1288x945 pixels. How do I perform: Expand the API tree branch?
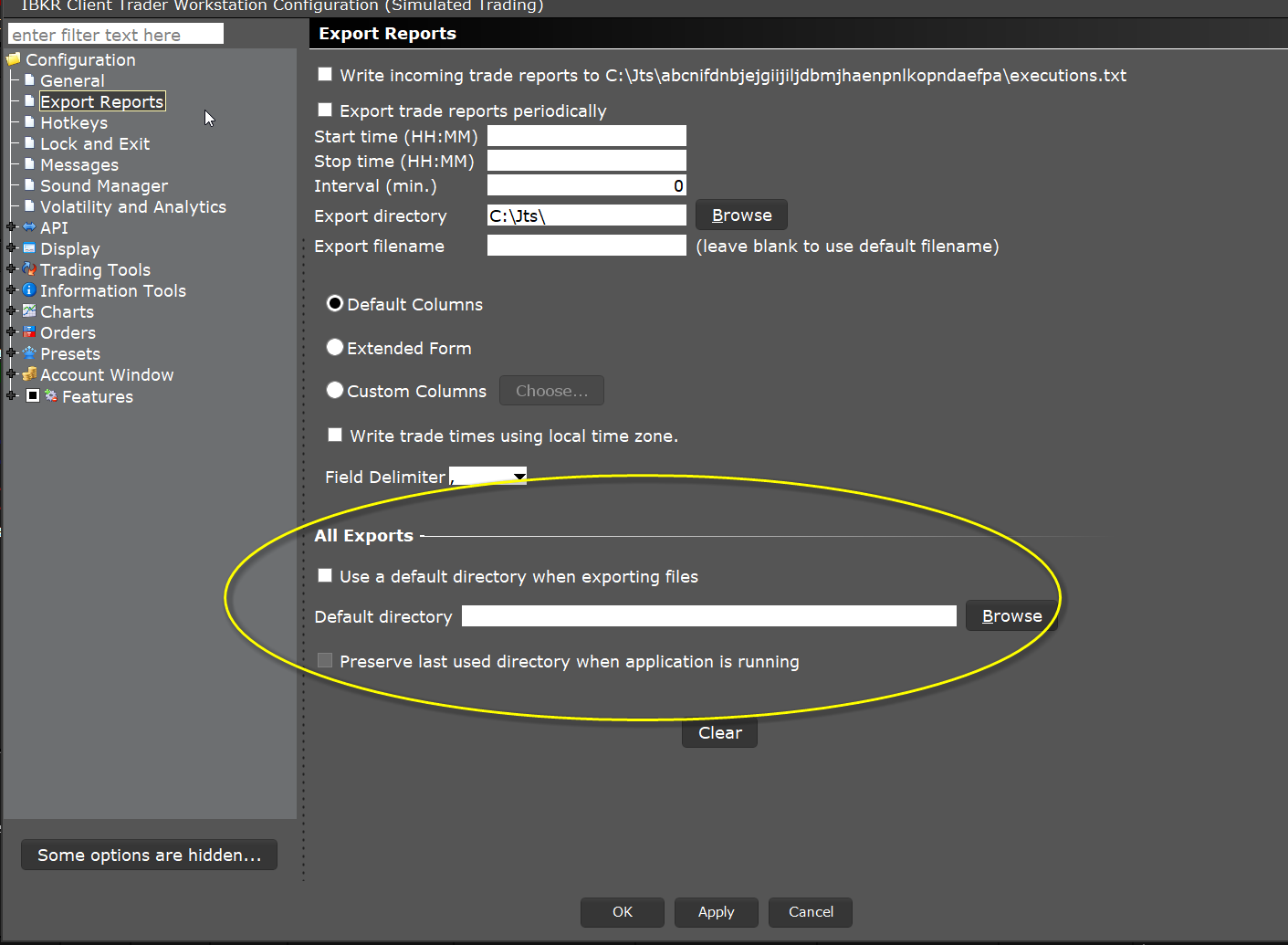pyautogui.click(x=13, y=227)
